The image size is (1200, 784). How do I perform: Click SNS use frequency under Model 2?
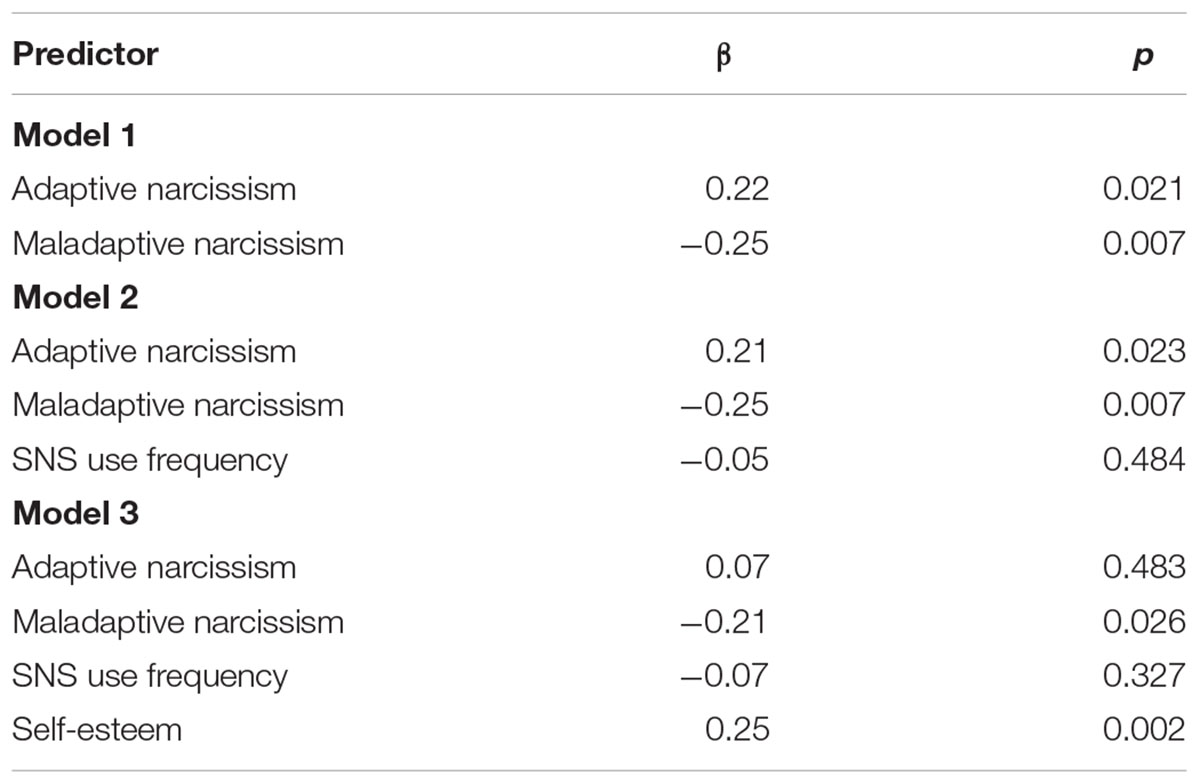(150, 460)
